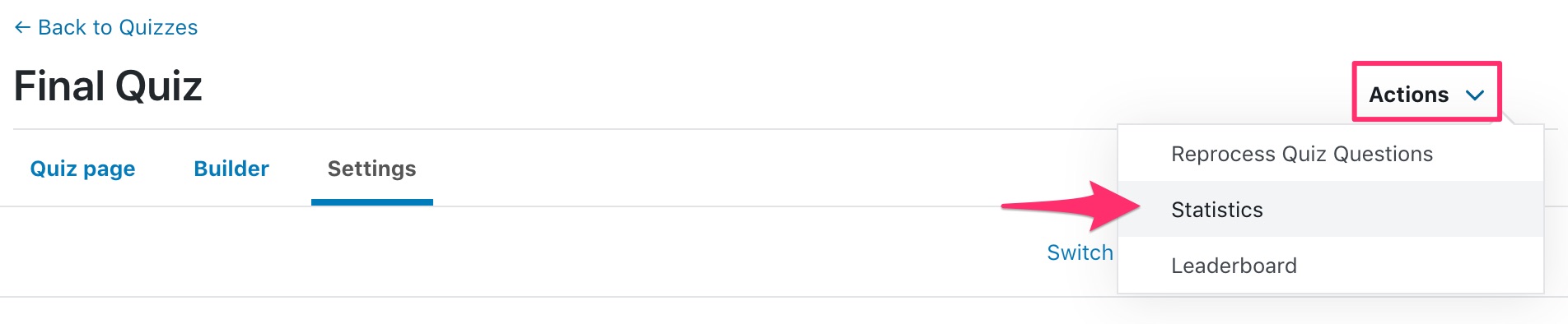Click the left arrow icon beside Back to Quizzes
This screenshot has width=1568, height=324.
[x=22, y=28]
